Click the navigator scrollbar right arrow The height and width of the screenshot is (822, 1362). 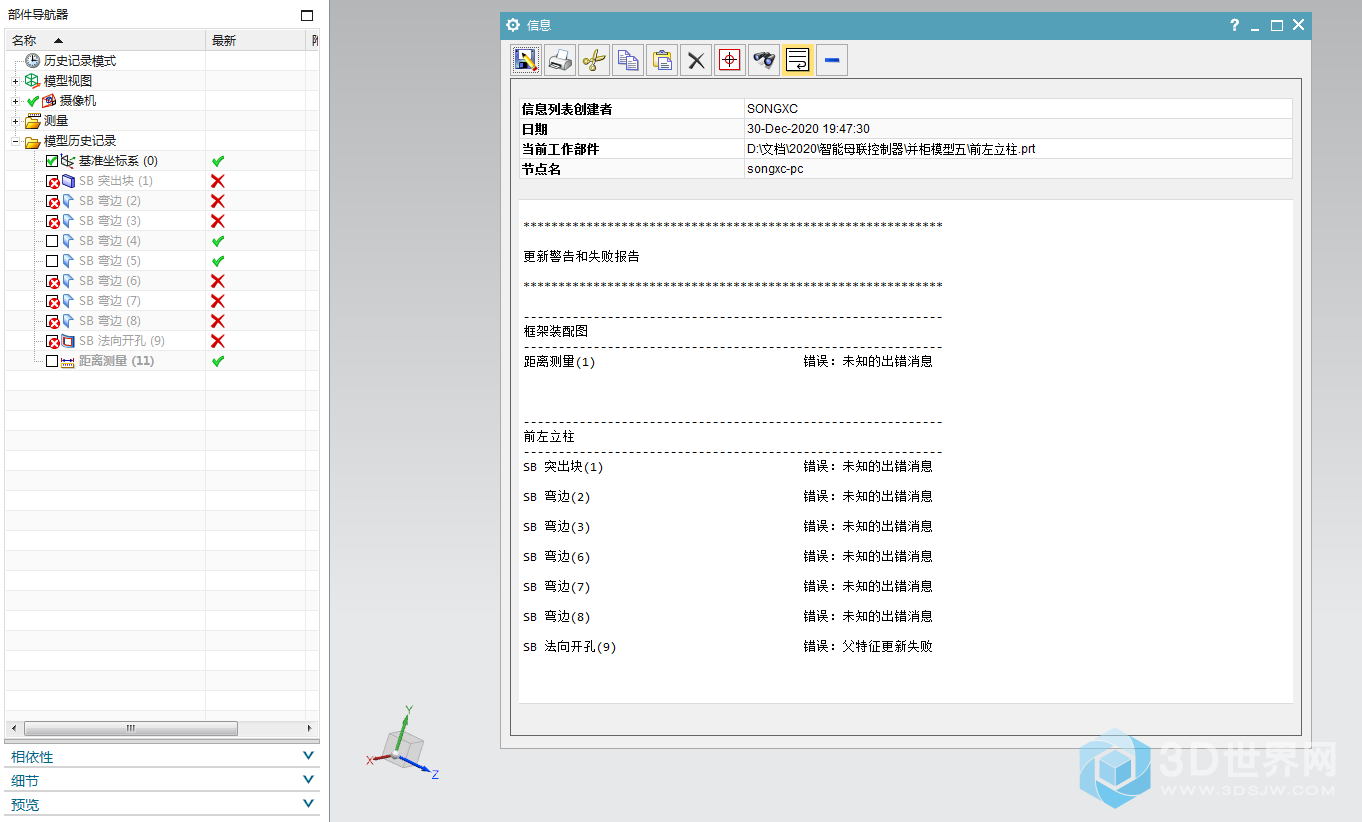tap(309, 728)
